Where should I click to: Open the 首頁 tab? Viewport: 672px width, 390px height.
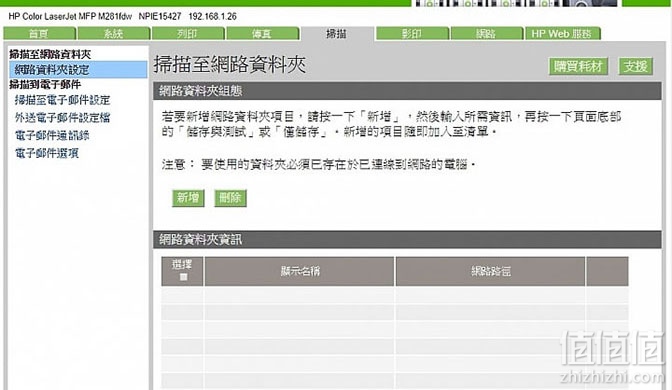(x=39, y=33)
